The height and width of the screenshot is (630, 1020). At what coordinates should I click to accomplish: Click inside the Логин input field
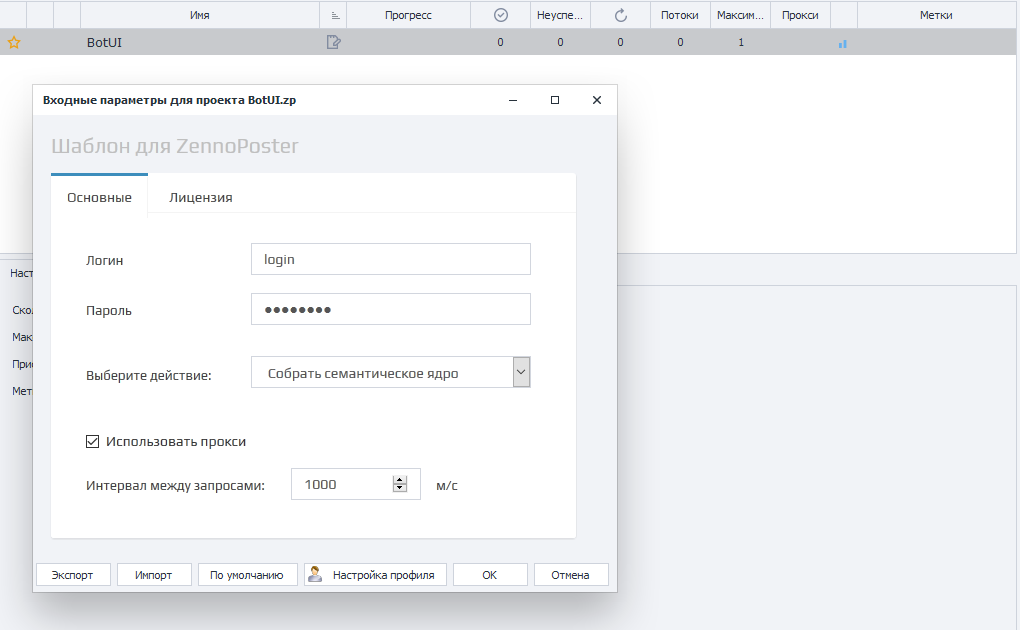pyautogui.click(x=390, y=258)
